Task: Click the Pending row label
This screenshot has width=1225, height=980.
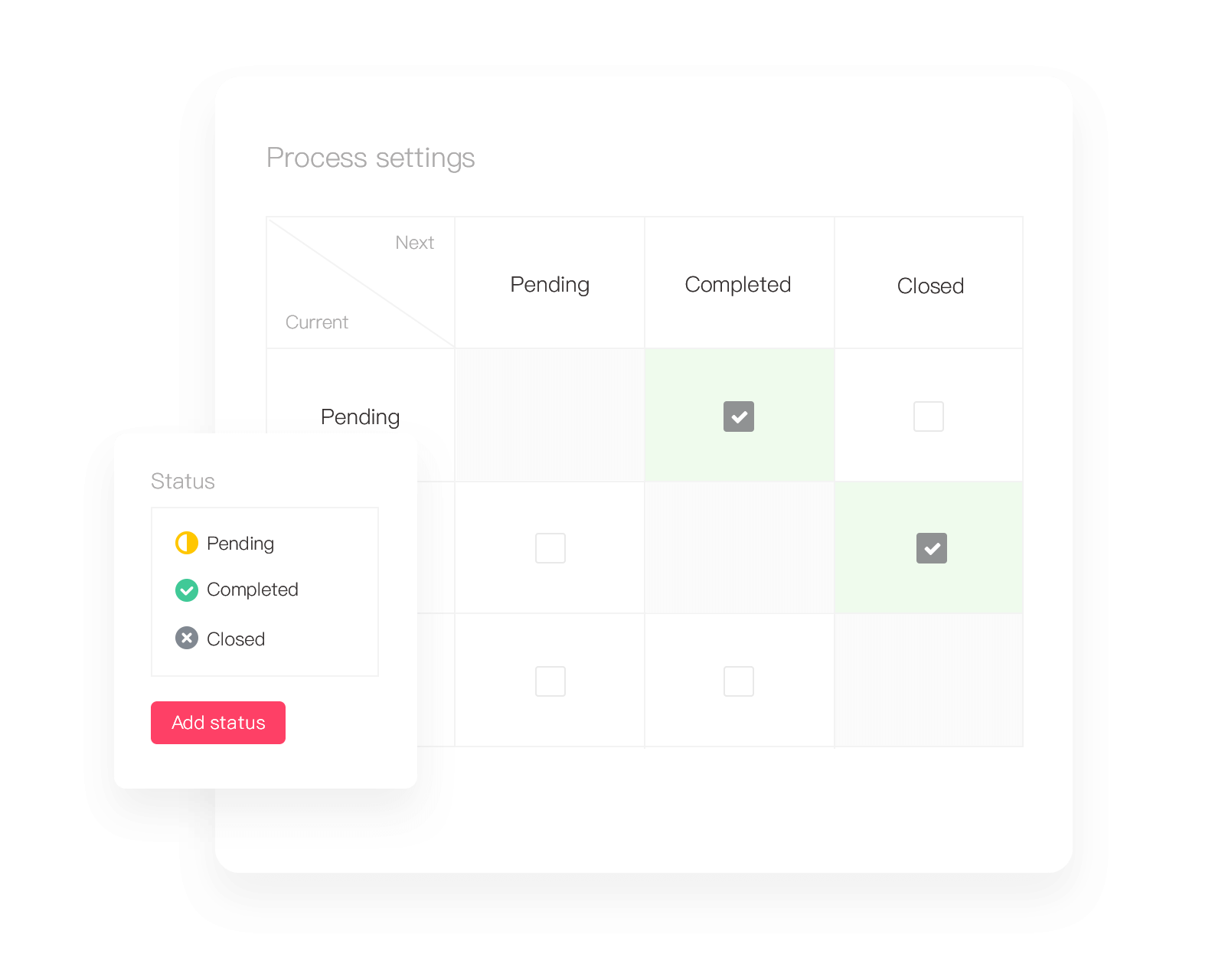Action: coord(360,417)
